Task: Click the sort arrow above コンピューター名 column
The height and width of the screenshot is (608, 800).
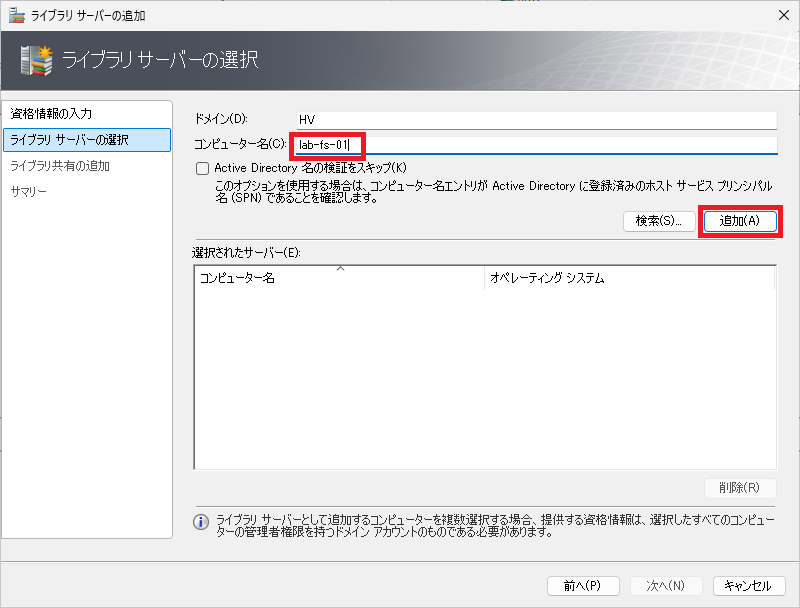Action: pyautogui.click(x=340, y=269)
